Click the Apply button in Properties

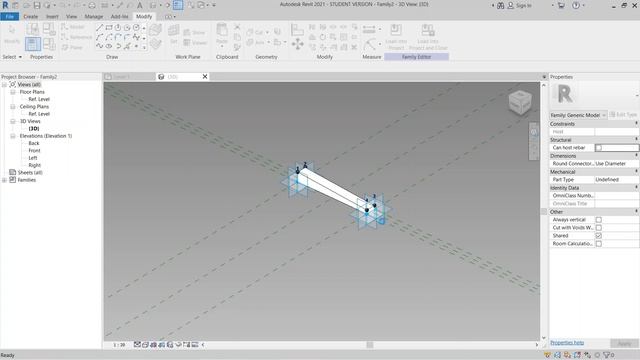click(x=624, y=344)
